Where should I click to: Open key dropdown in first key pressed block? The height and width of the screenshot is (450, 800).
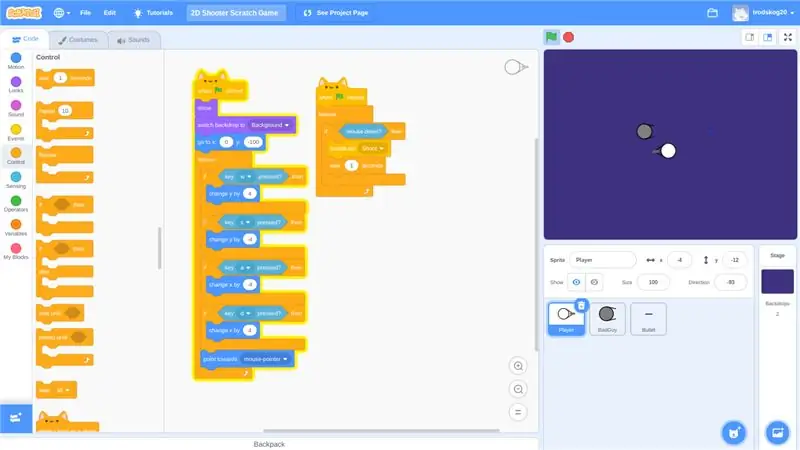click(x=245, y=177)
